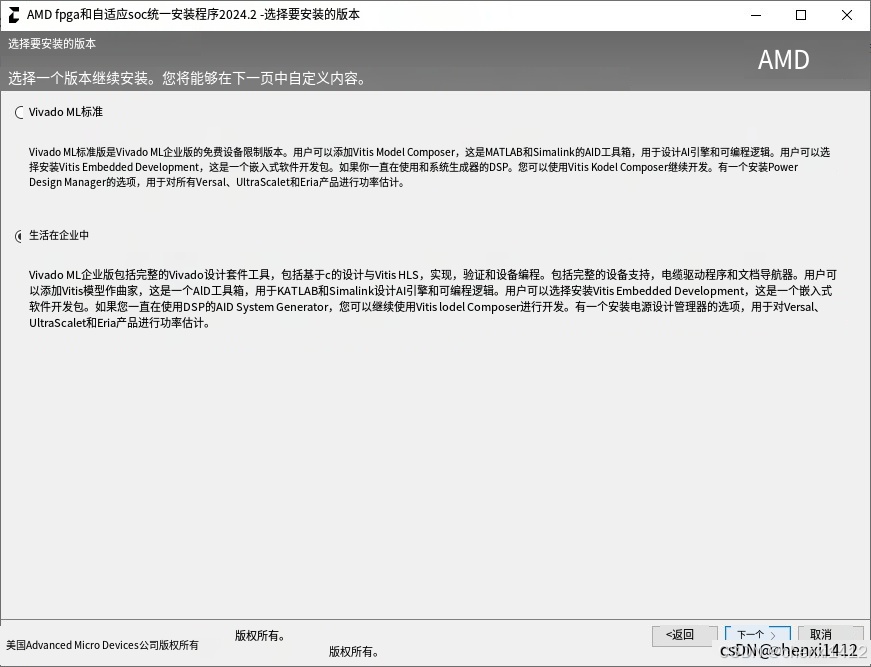Select the Vivado ML标准 radio button
Viewport: 871px width, 667px height.
(x=19, y=113)
